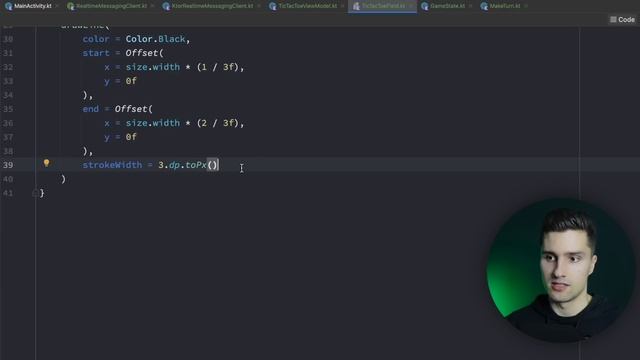Image resolution: width=640 pixels, height=360 pixels.
Task: Click the 'start' parameter on line 31
Action: [x=96, y=53]
